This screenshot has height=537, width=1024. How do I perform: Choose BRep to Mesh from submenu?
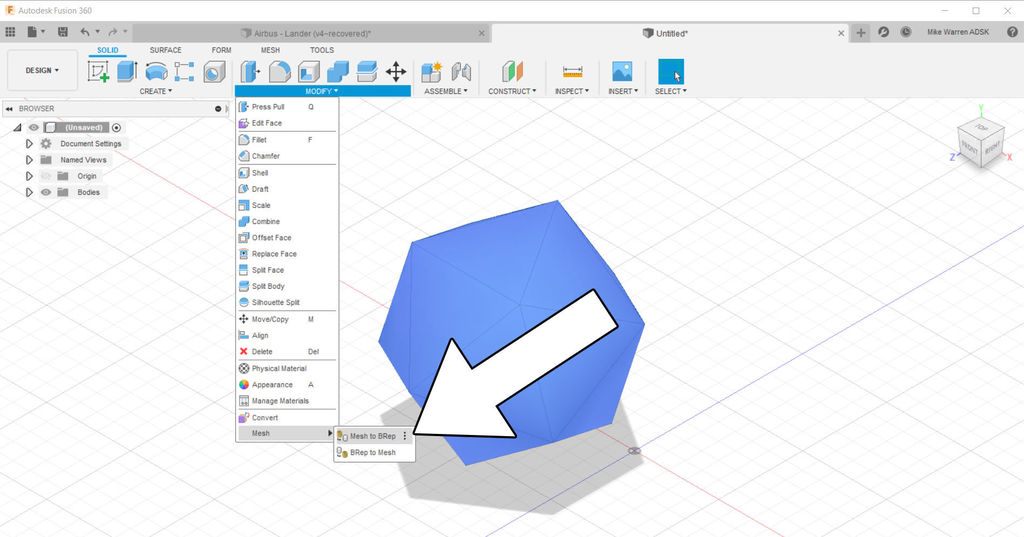click(374, 452)
